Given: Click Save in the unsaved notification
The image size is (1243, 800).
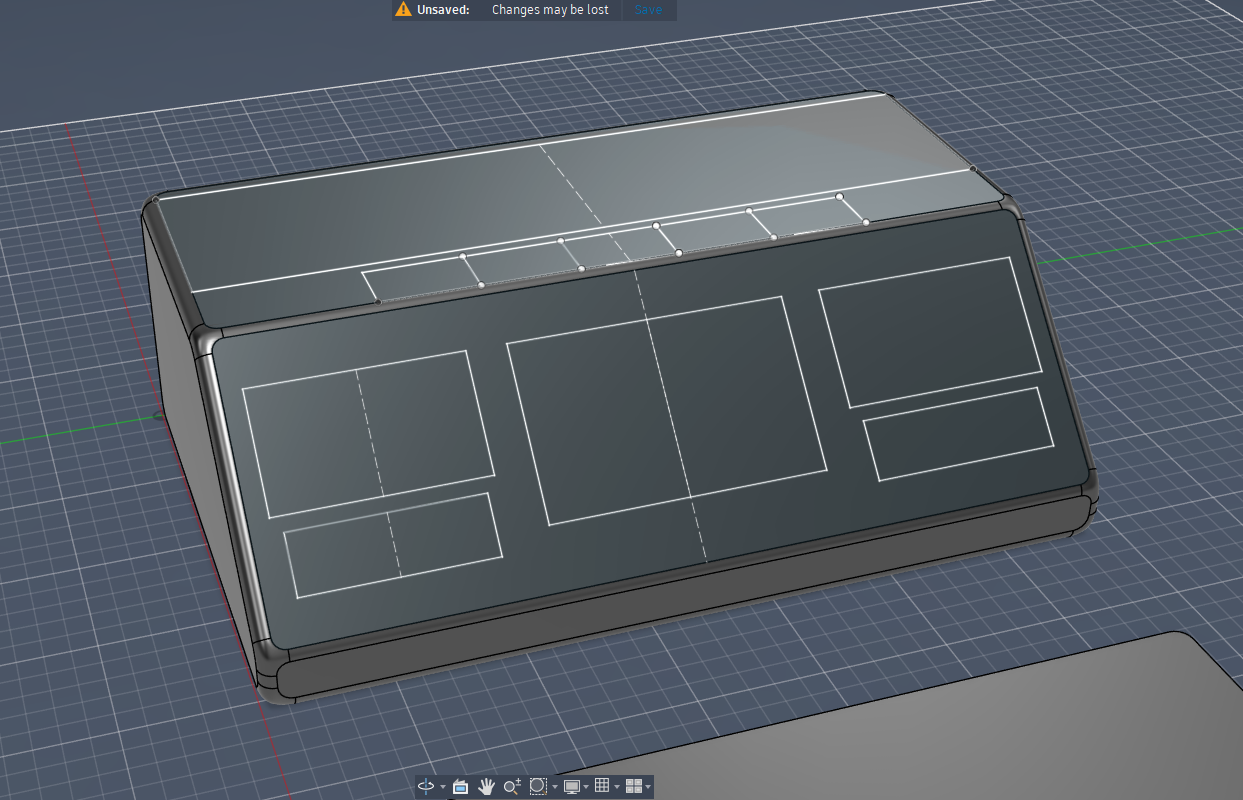Looking at the screenshot, I should coord(648,10).
